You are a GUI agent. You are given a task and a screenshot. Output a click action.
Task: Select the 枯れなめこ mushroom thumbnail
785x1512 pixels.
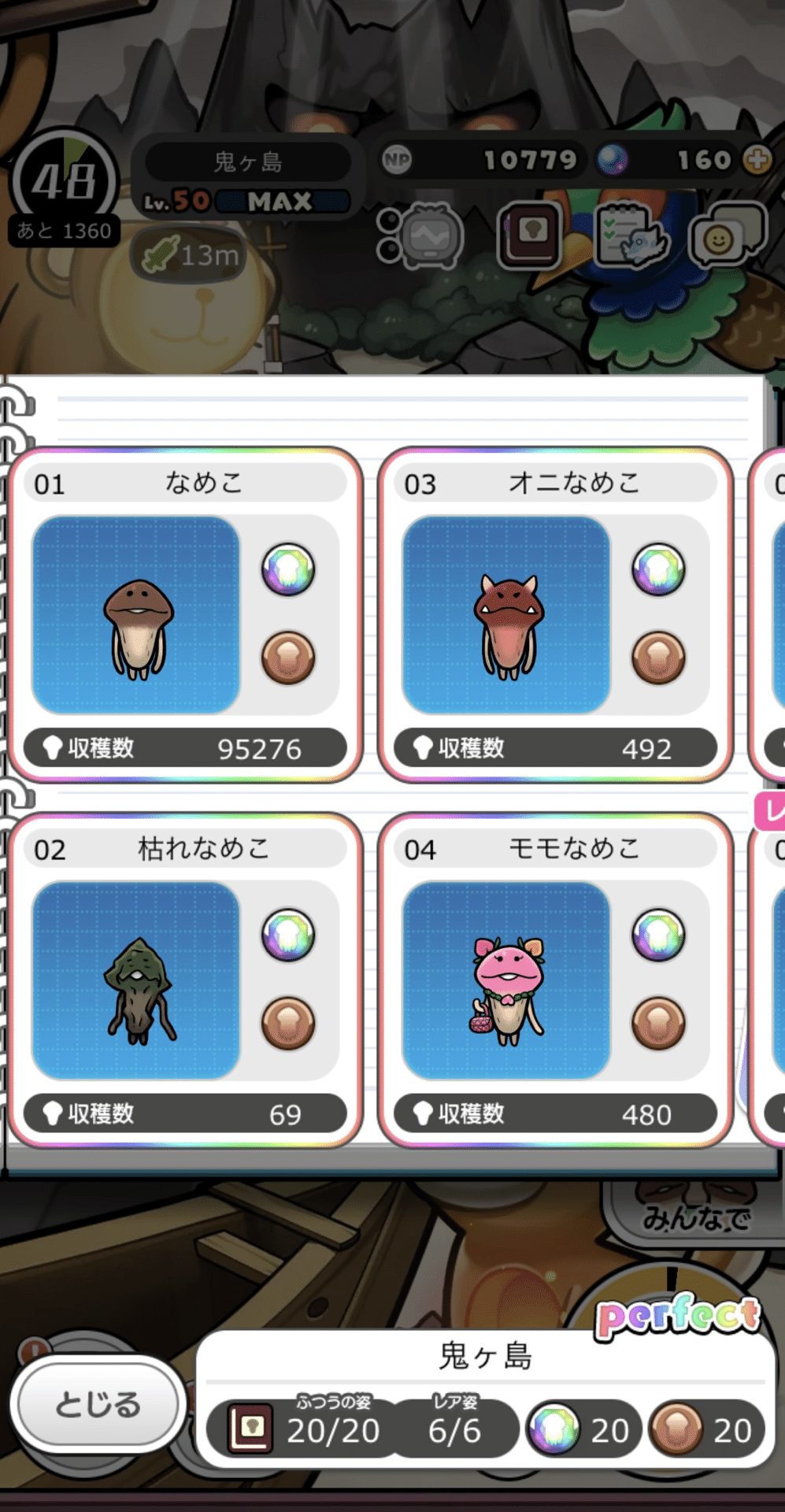(136, 980)
